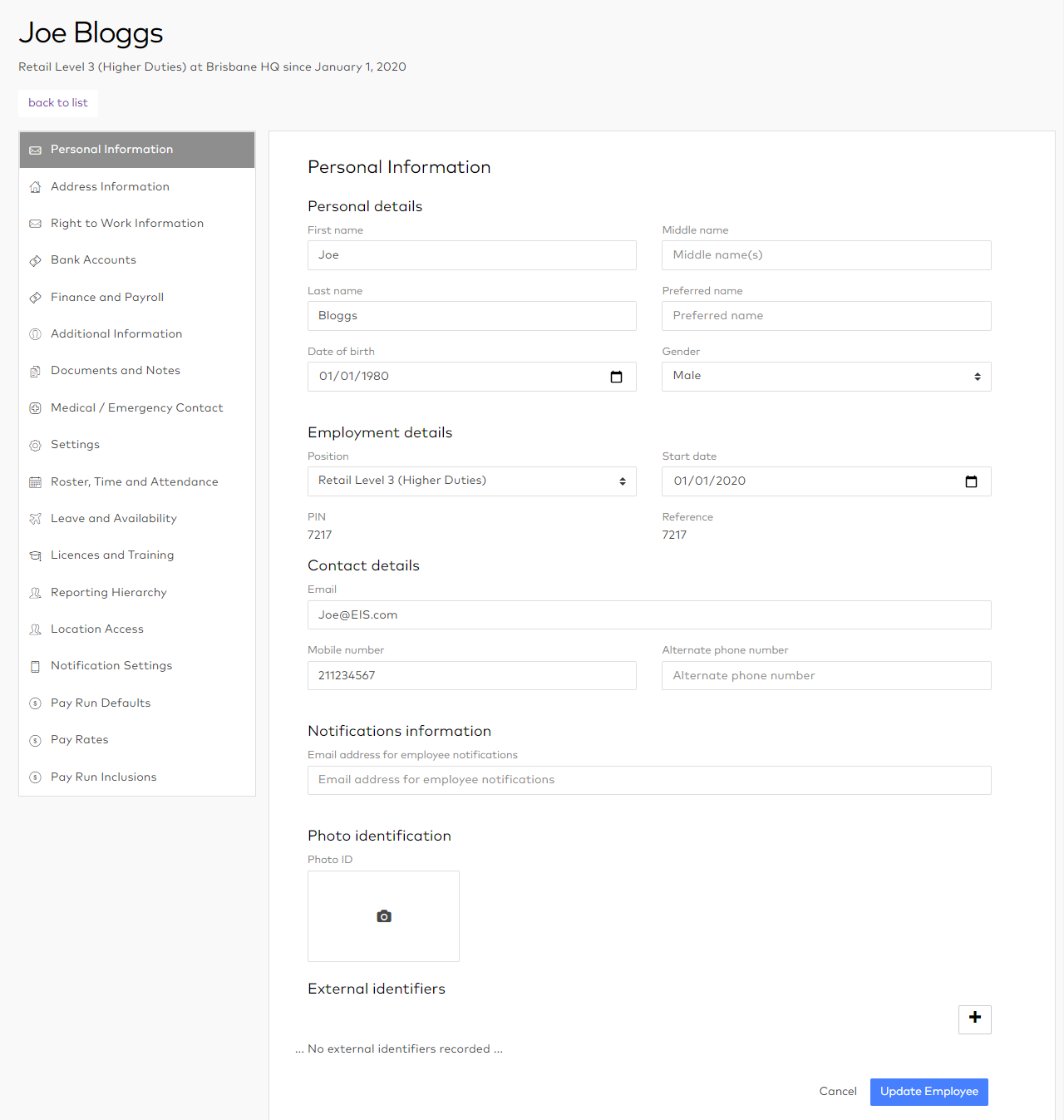Select the Bank Accounts section
1064x1120 pixels.
[x=93, y=260]
